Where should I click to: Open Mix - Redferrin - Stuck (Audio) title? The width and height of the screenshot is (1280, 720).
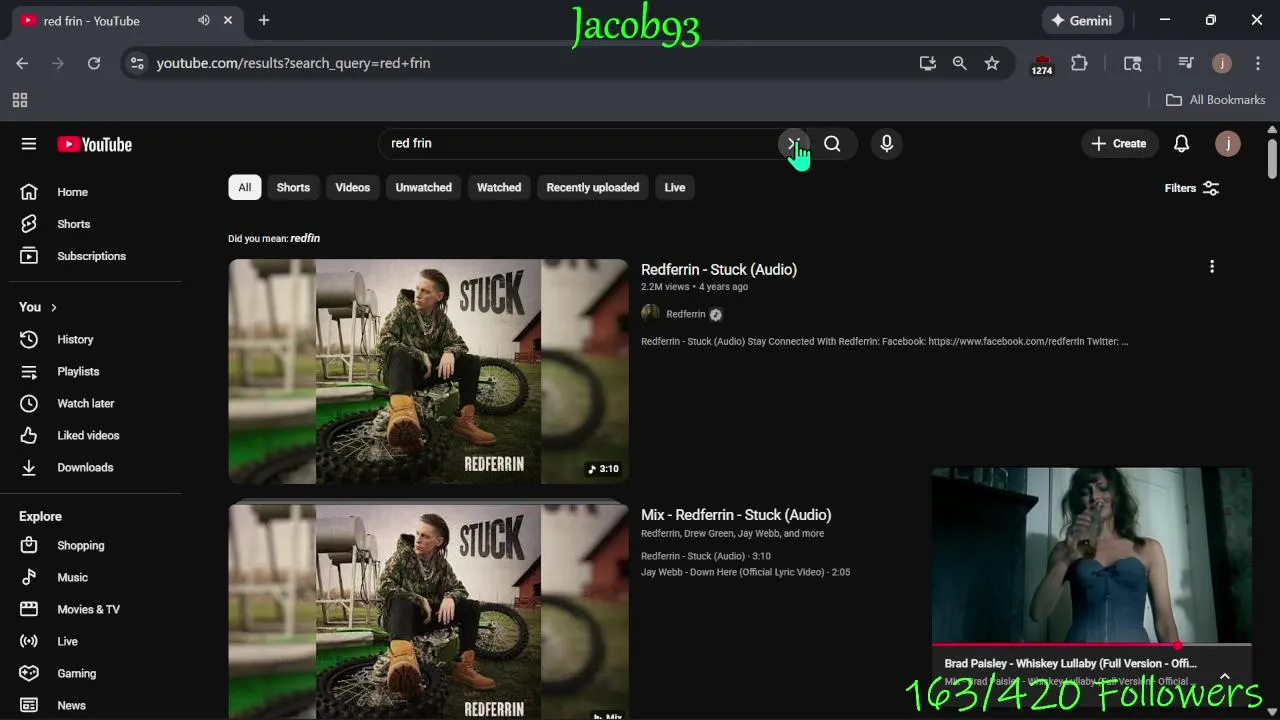(x=736, y=515)
